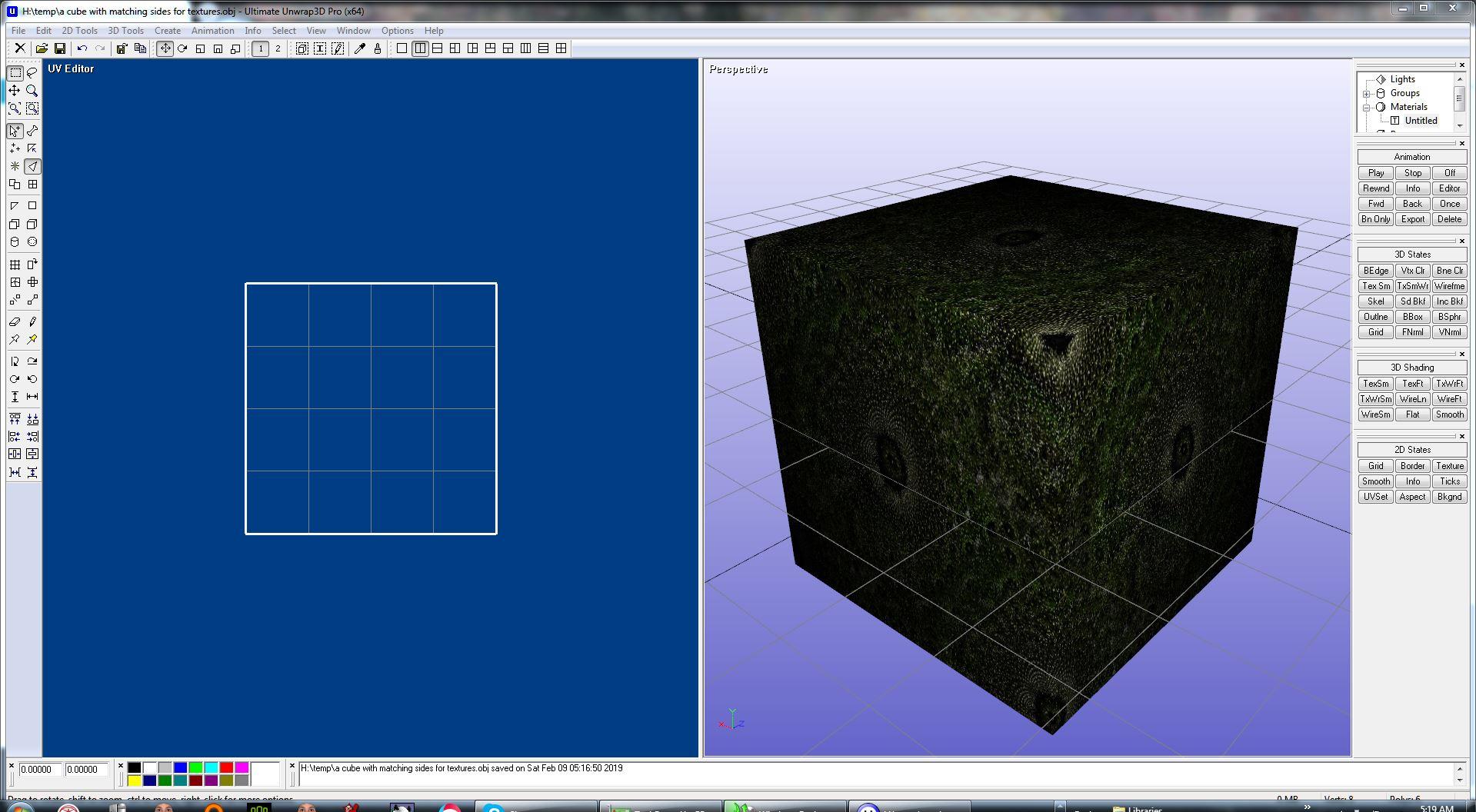Click the Open file folder icon

click(42, 48)
